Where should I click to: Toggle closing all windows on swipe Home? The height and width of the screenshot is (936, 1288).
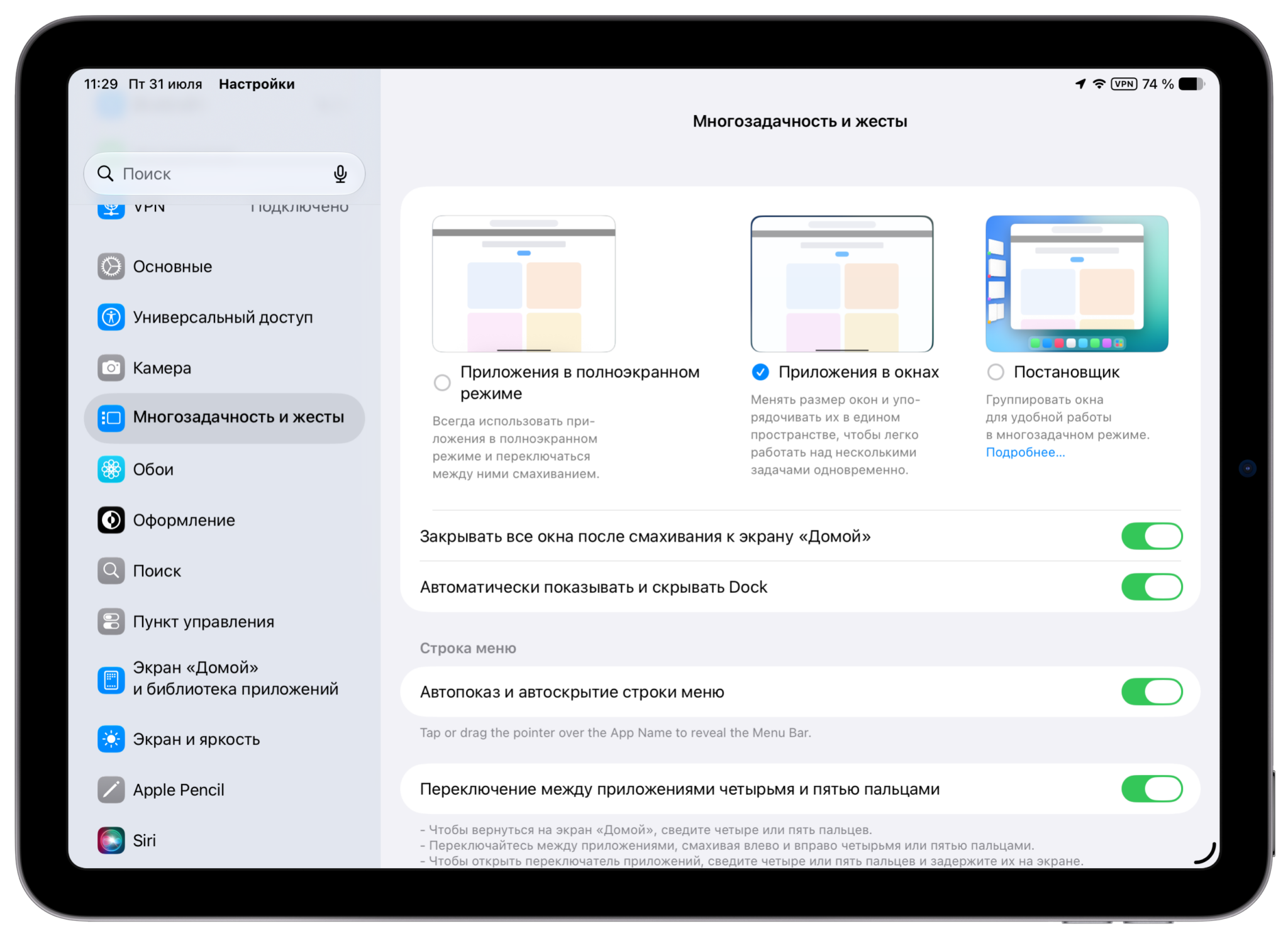1152,536
